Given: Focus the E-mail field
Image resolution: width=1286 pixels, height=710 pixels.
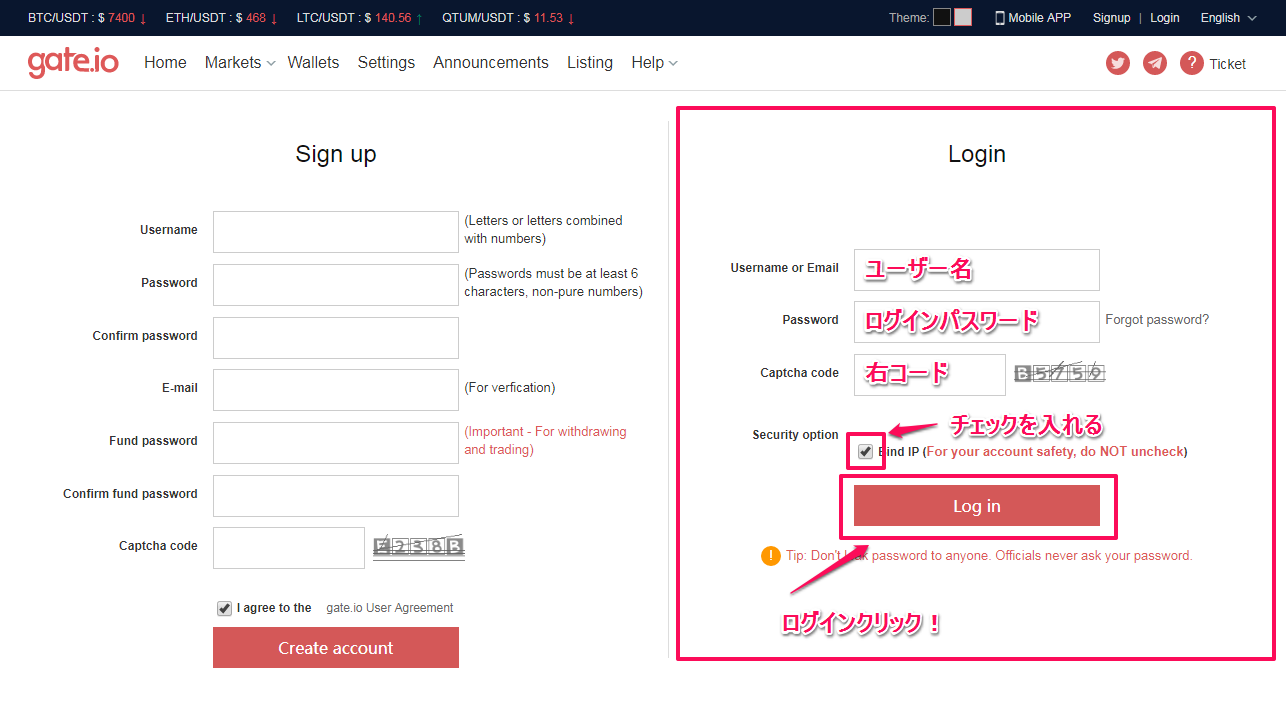Looking at the screenshot, I should [336, 390].
